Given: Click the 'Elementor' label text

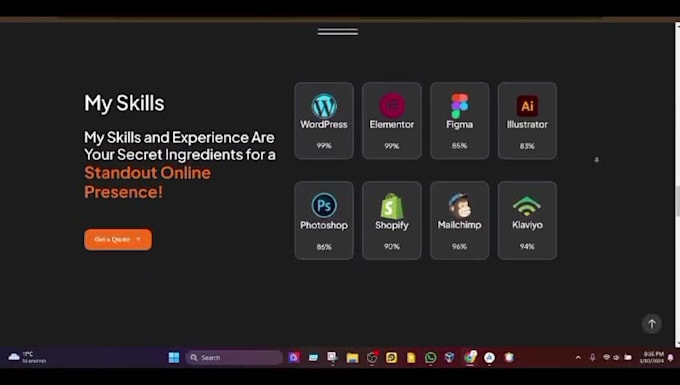Looking at the screenshot, I should click(392, 124).
